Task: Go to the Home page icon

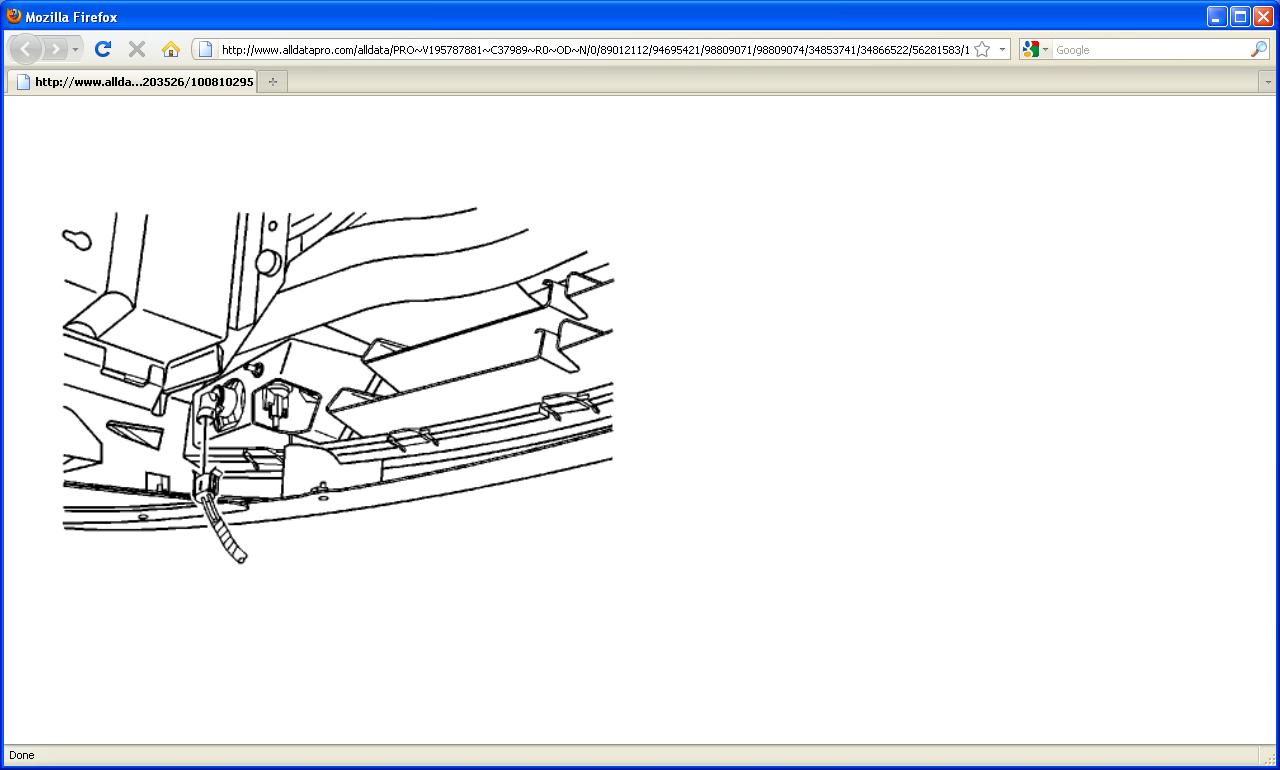Action: point(171,49)
